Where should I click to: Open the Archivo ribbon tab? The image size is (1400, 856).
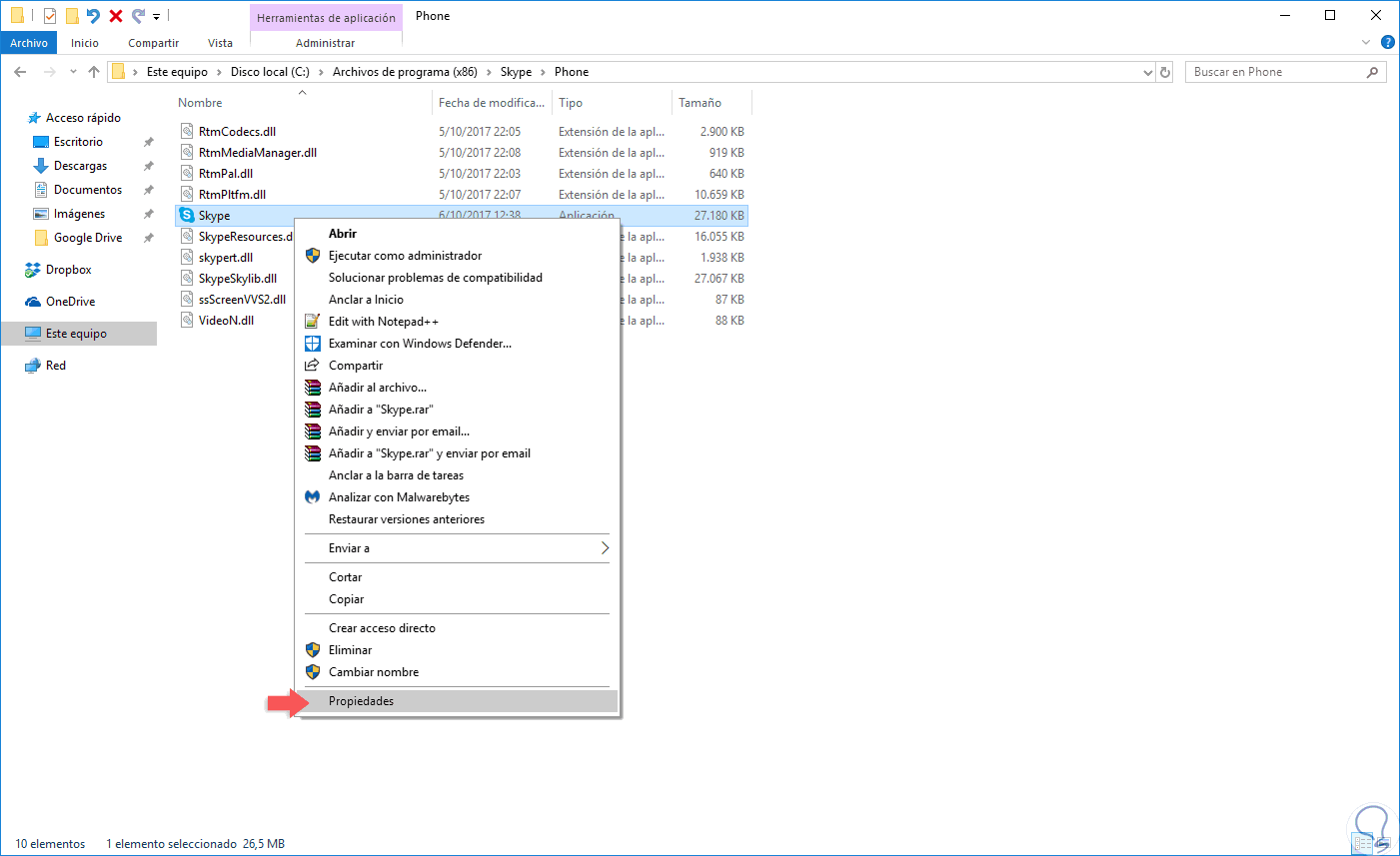click(29, 43)
